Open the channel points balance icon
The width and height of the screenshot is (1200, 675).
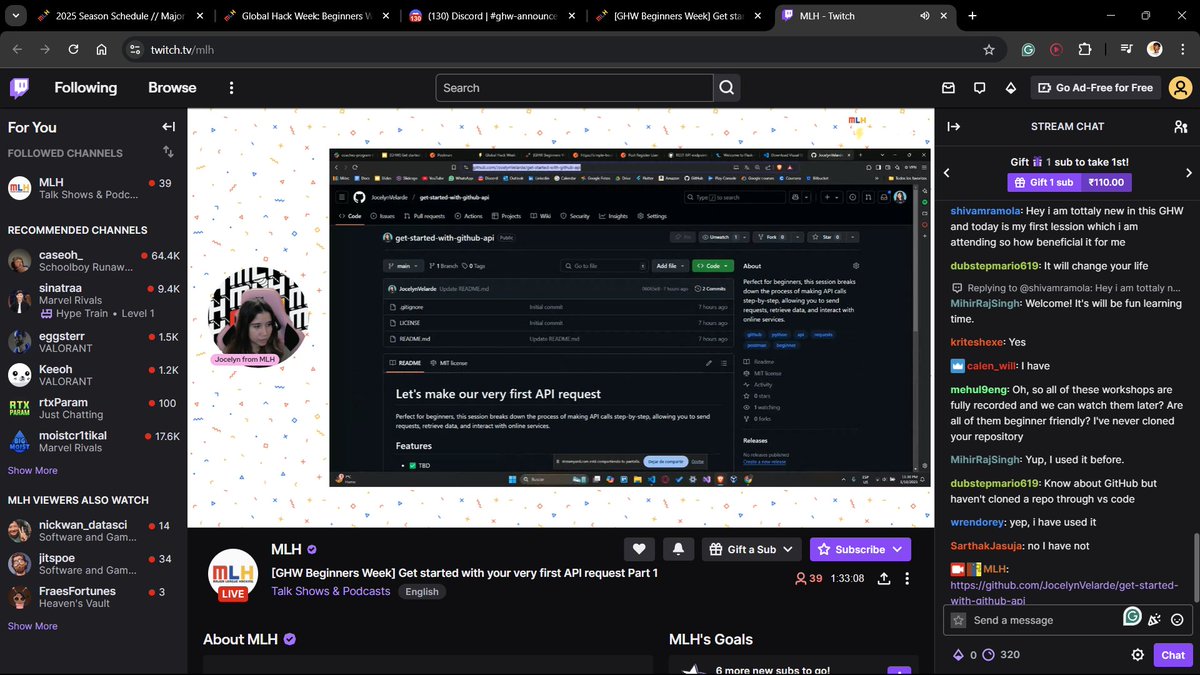[988, 655]
